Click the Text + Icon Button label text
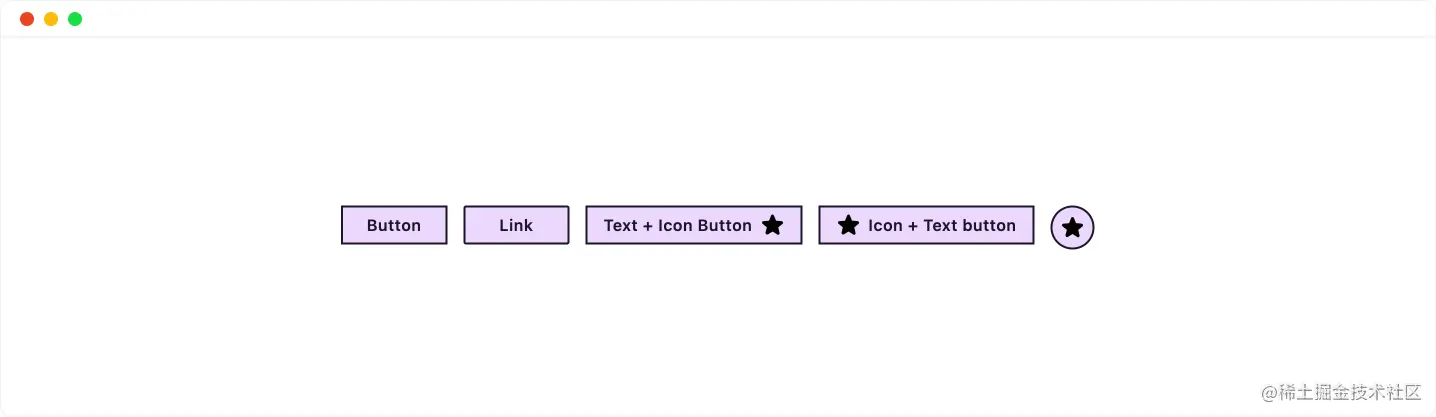 coord(677,225)
